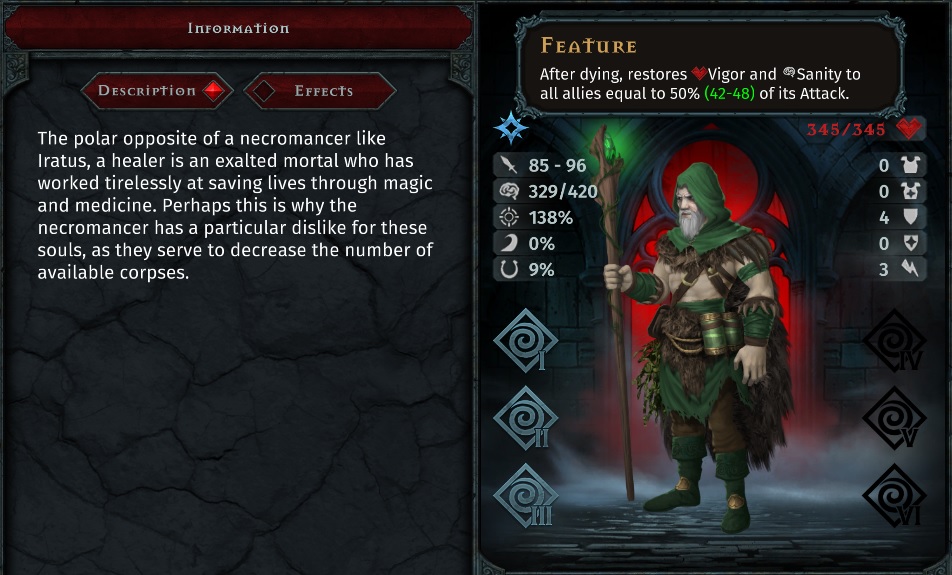Click the blue star rank icon
This screenshot has height=575, width=952.
(510, 128)
